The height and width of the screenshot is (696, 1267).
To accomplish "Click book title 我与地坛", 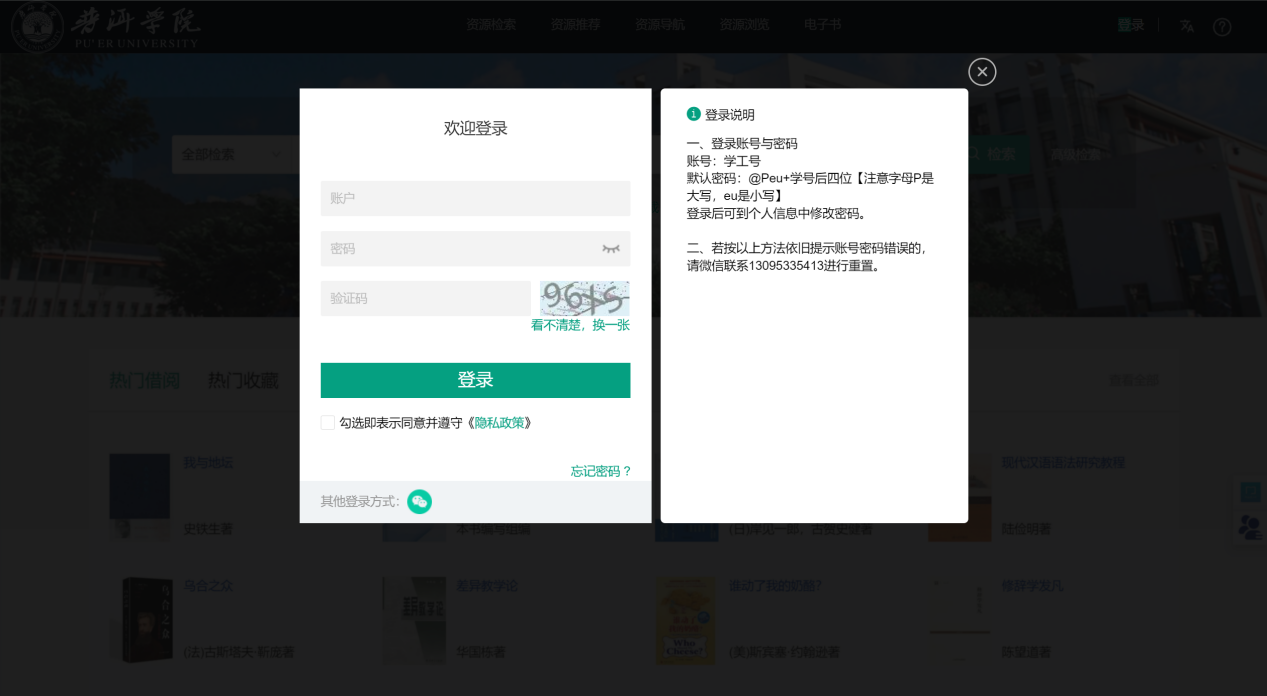I will [x=208, y=463].
